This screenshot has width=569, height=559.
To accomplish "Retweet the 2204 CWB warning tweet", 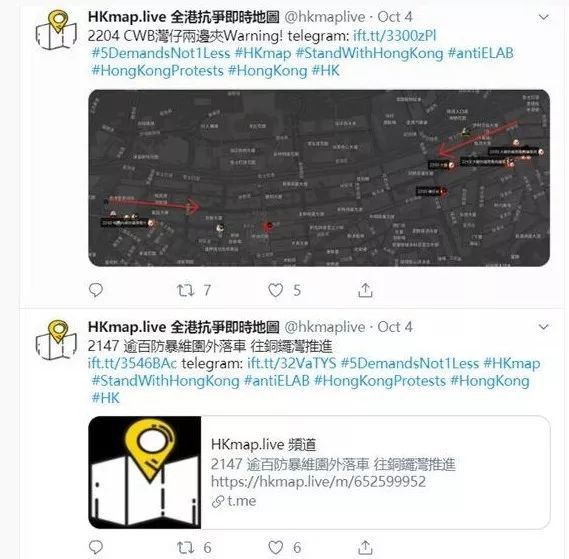I will pyautogui.click(x=185, y=290).
